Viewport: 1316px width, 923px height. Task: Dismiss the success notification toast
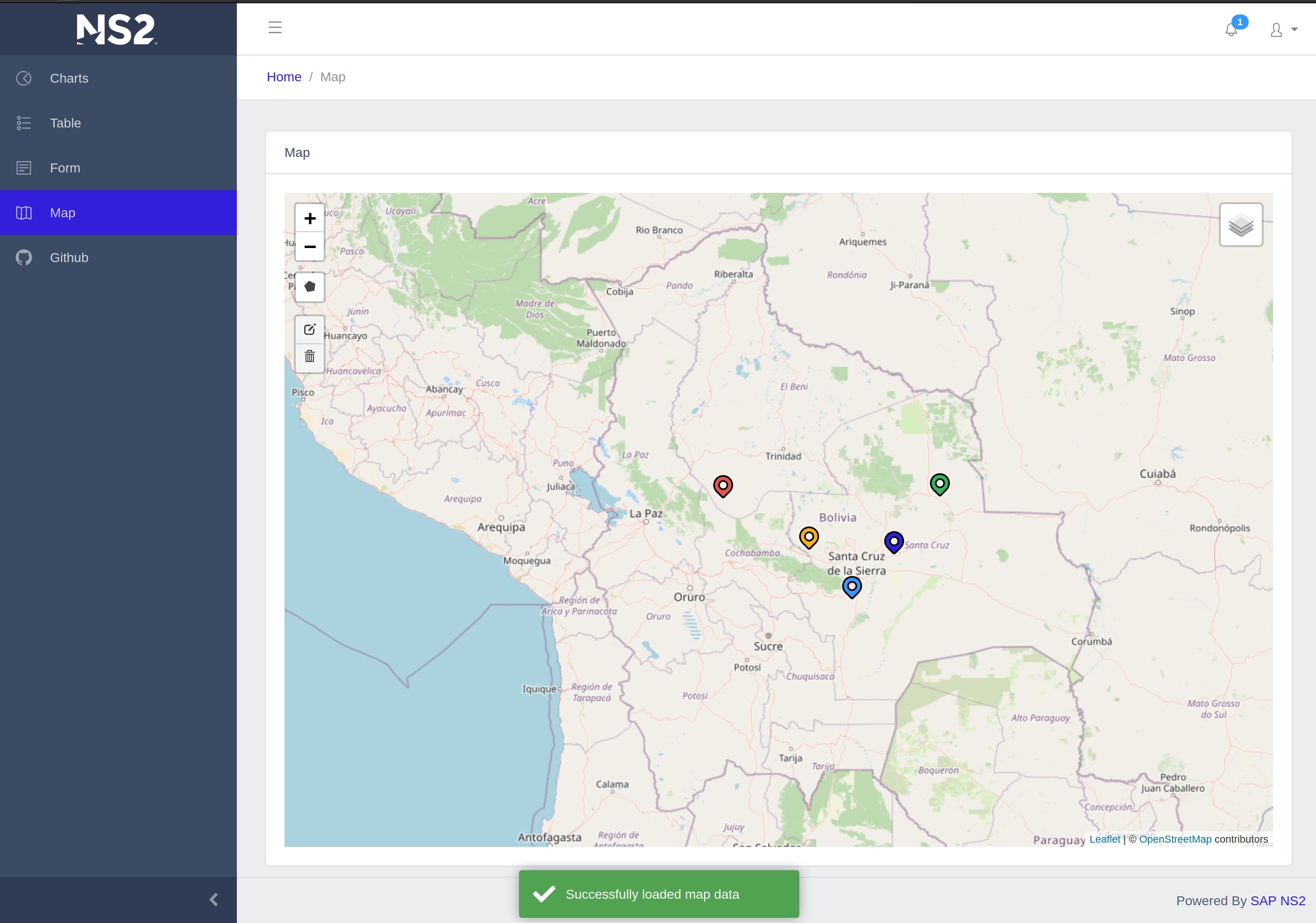659,894
